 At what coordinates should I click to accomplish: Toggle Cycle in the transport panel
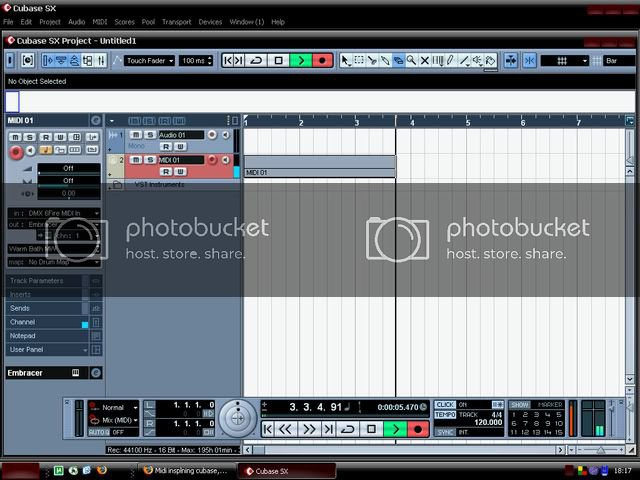348,429
